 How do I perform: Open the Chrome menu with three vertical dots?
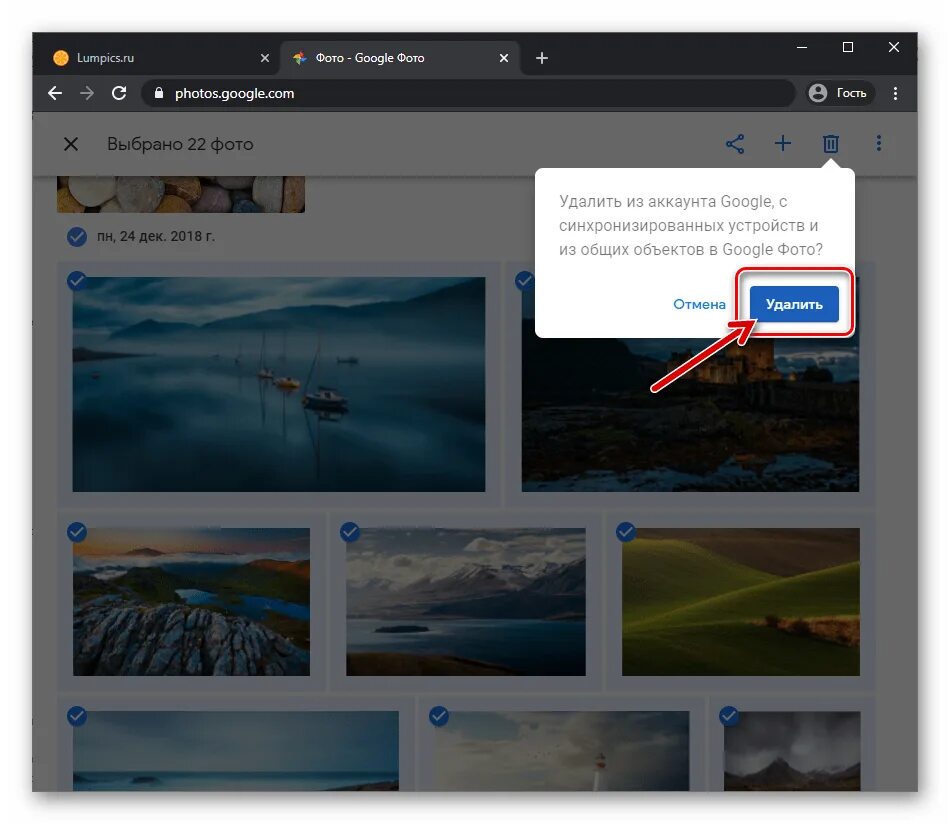point(896,93)
